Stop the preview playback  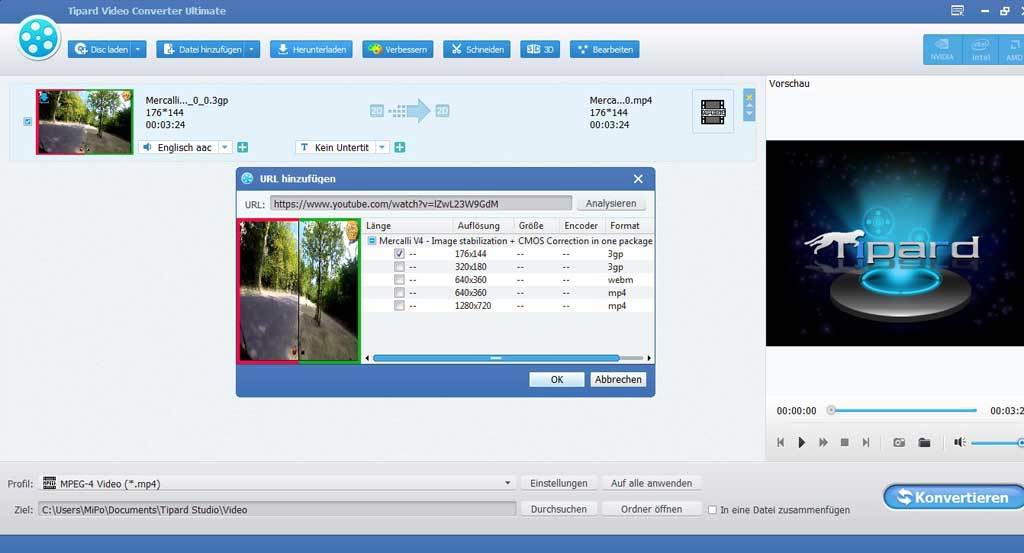click(x=844, y=443)
